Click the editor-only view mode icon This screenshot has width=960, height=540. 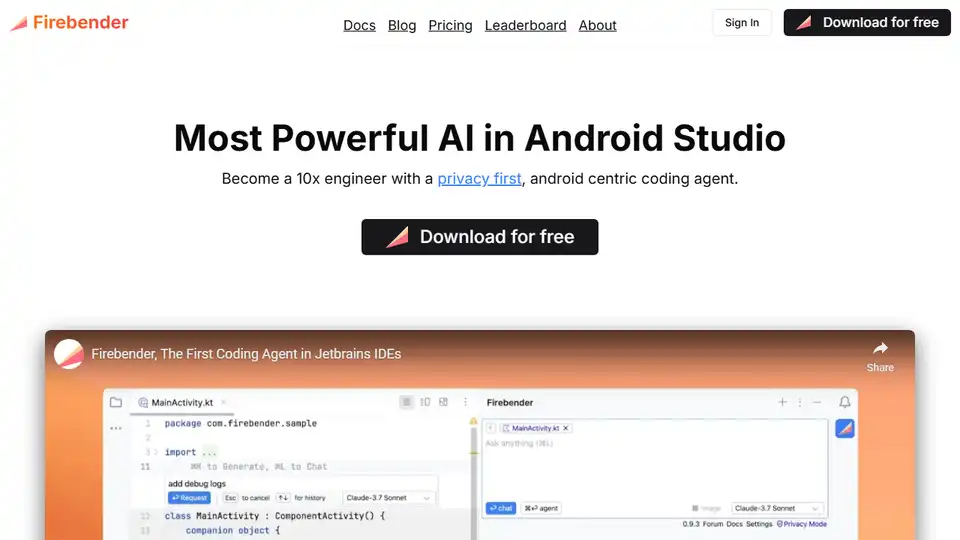point(406,402)
